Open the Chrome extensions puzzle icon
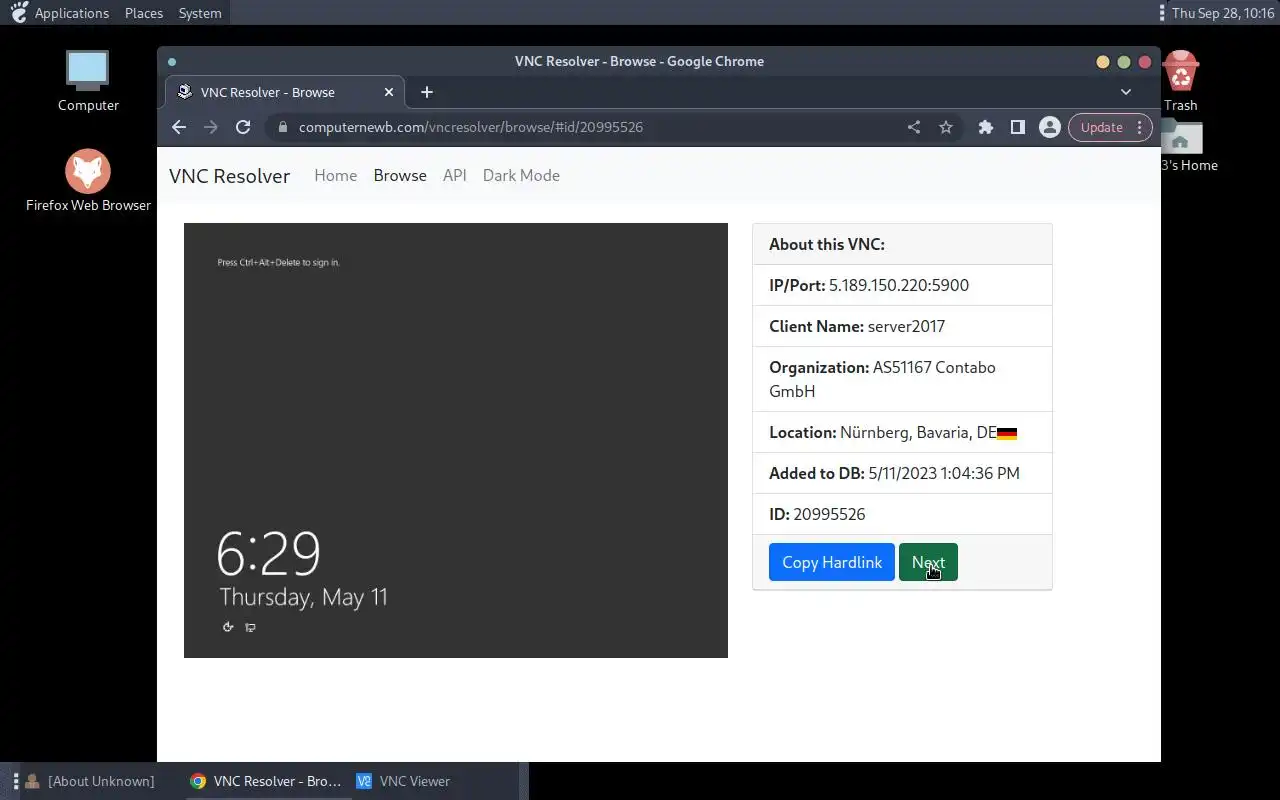 click(x=986, y=127)
